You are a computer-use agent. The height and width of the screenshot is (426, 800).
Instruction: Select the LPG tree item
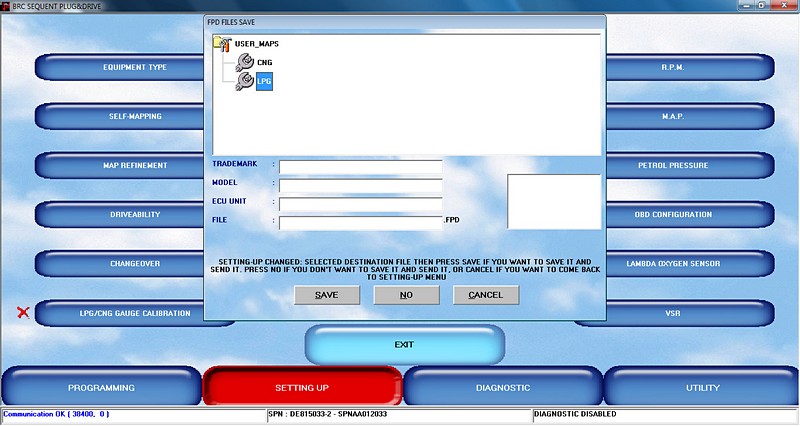264,81
